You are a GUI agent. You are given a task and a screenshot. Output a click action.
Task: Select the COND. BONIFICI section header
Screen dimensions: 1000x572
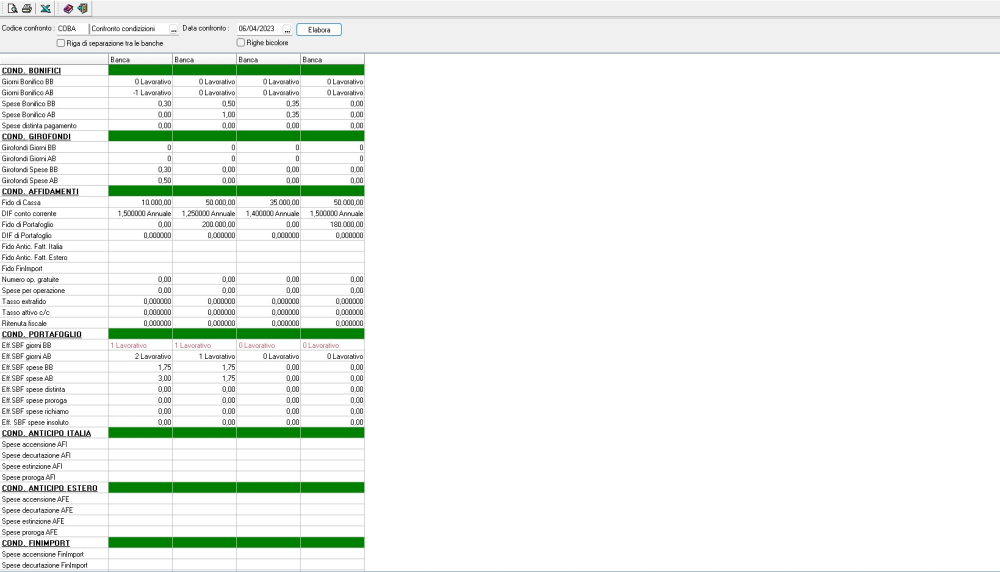[x=32, y=70]
